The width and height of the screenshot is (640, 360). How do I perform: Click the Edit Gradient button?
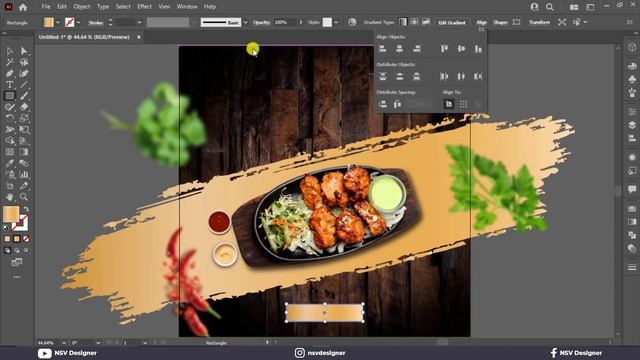coord(452,22)
